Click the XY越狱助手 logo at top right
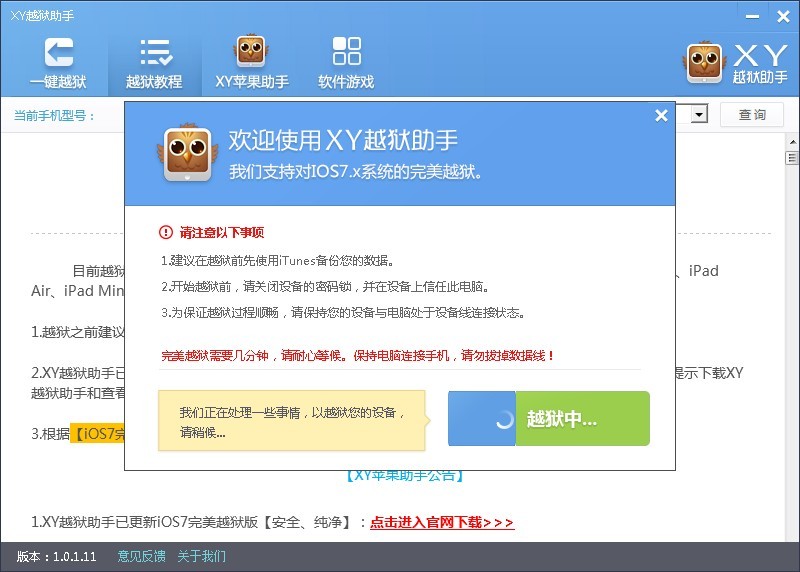The width and height of the screenshot is (800, 572). pos(736,63)
